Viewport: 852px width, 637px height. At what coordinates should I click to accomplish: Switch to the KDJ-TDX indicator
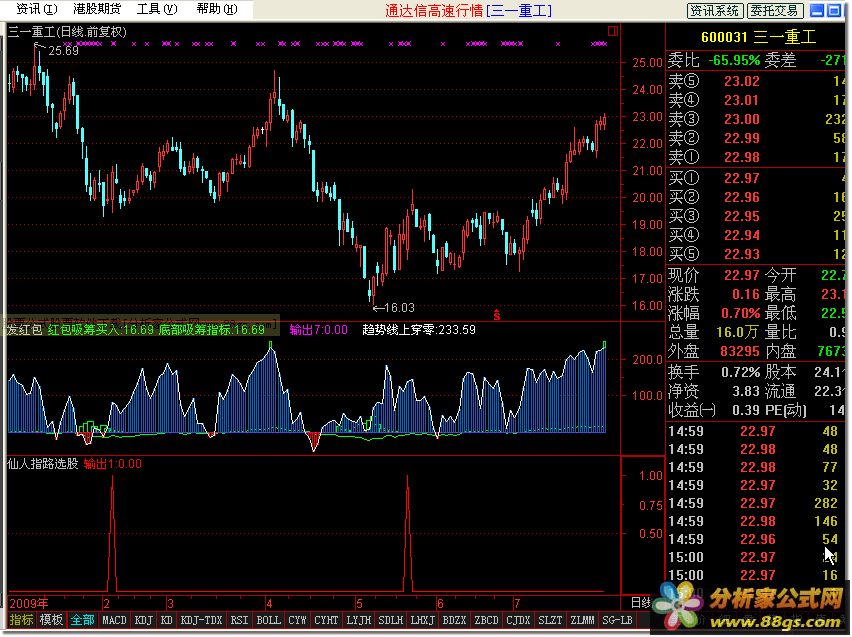click(202, 620)
